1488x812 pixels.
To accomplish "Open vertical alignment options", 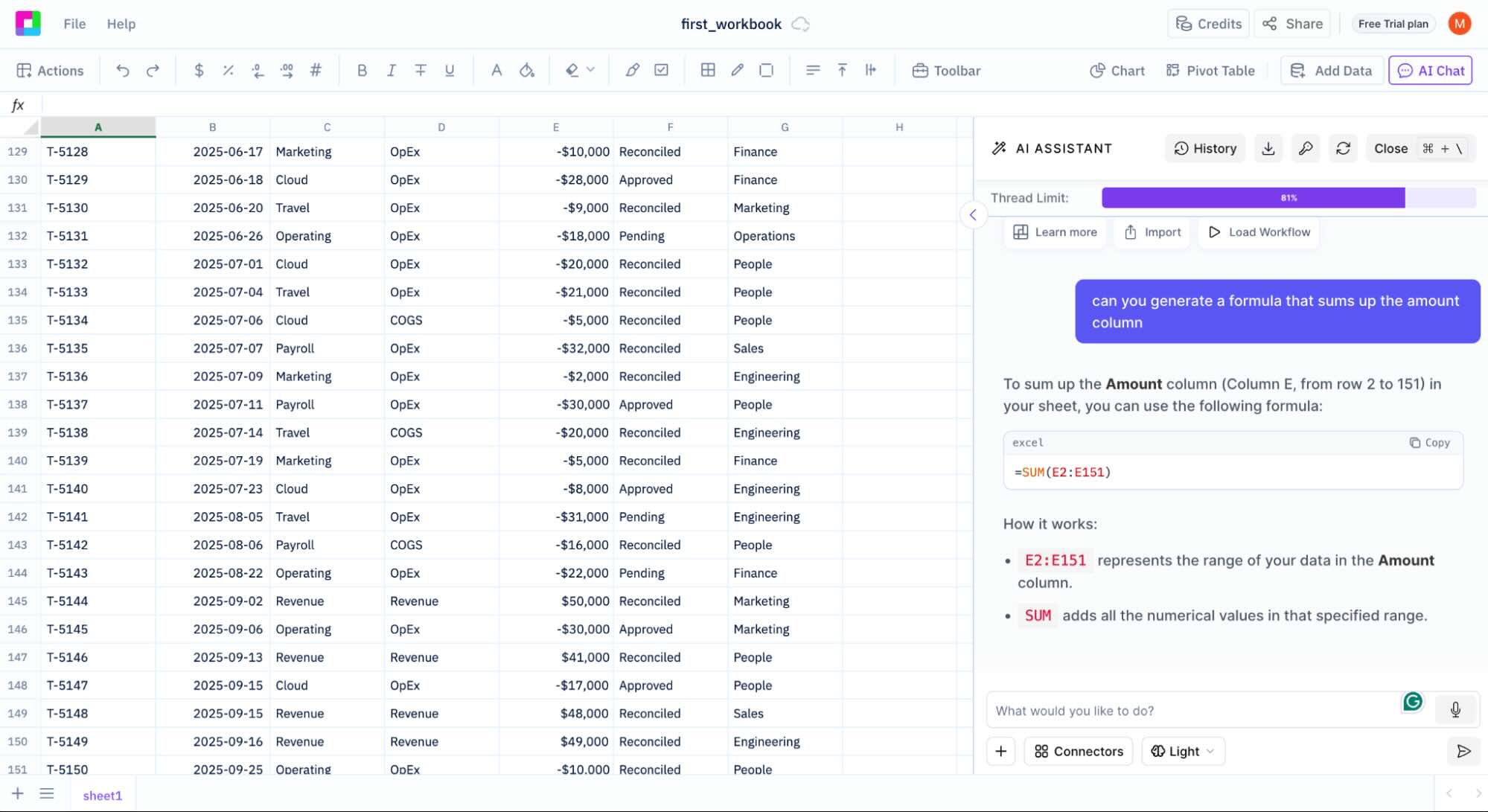I will pos(842,71).
